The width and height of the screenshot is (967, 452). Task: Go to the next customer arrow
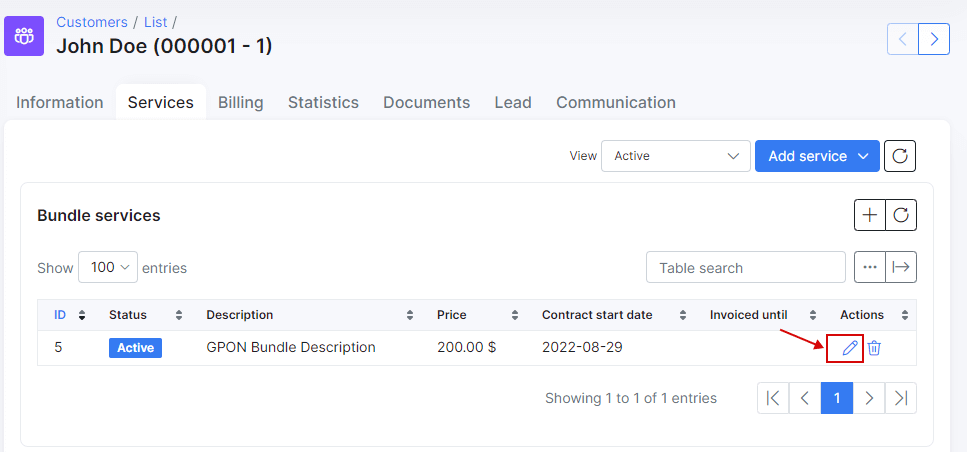point(934,39)
